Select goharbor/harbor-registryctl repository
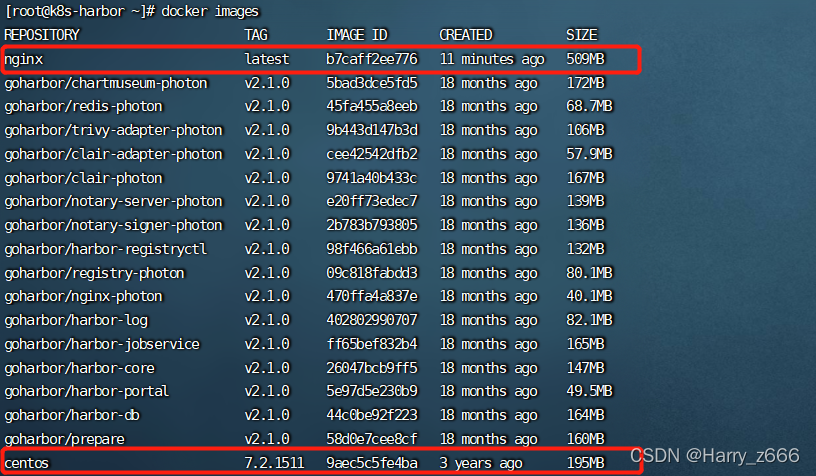 point(106,250)
